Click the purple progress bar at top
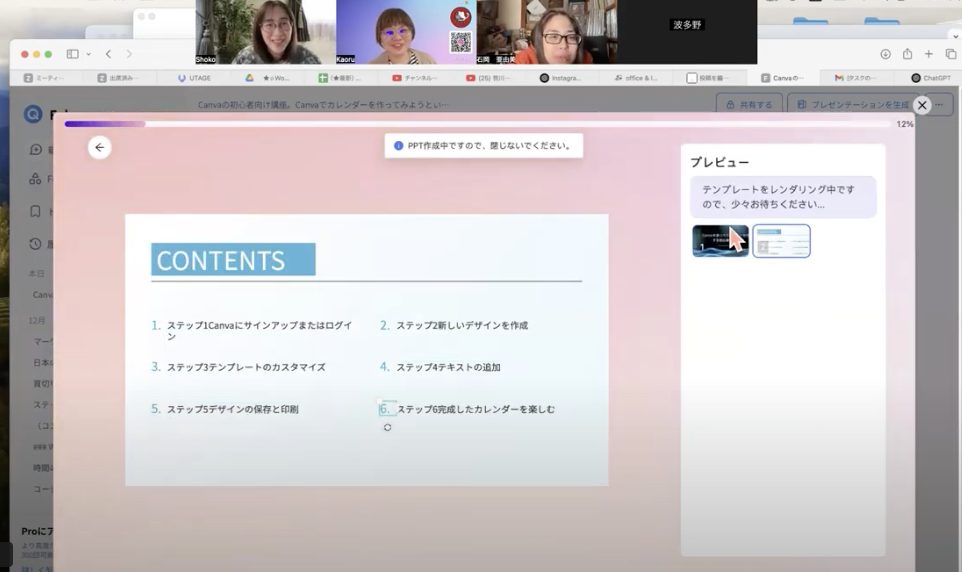 click(x=105, y=124)
